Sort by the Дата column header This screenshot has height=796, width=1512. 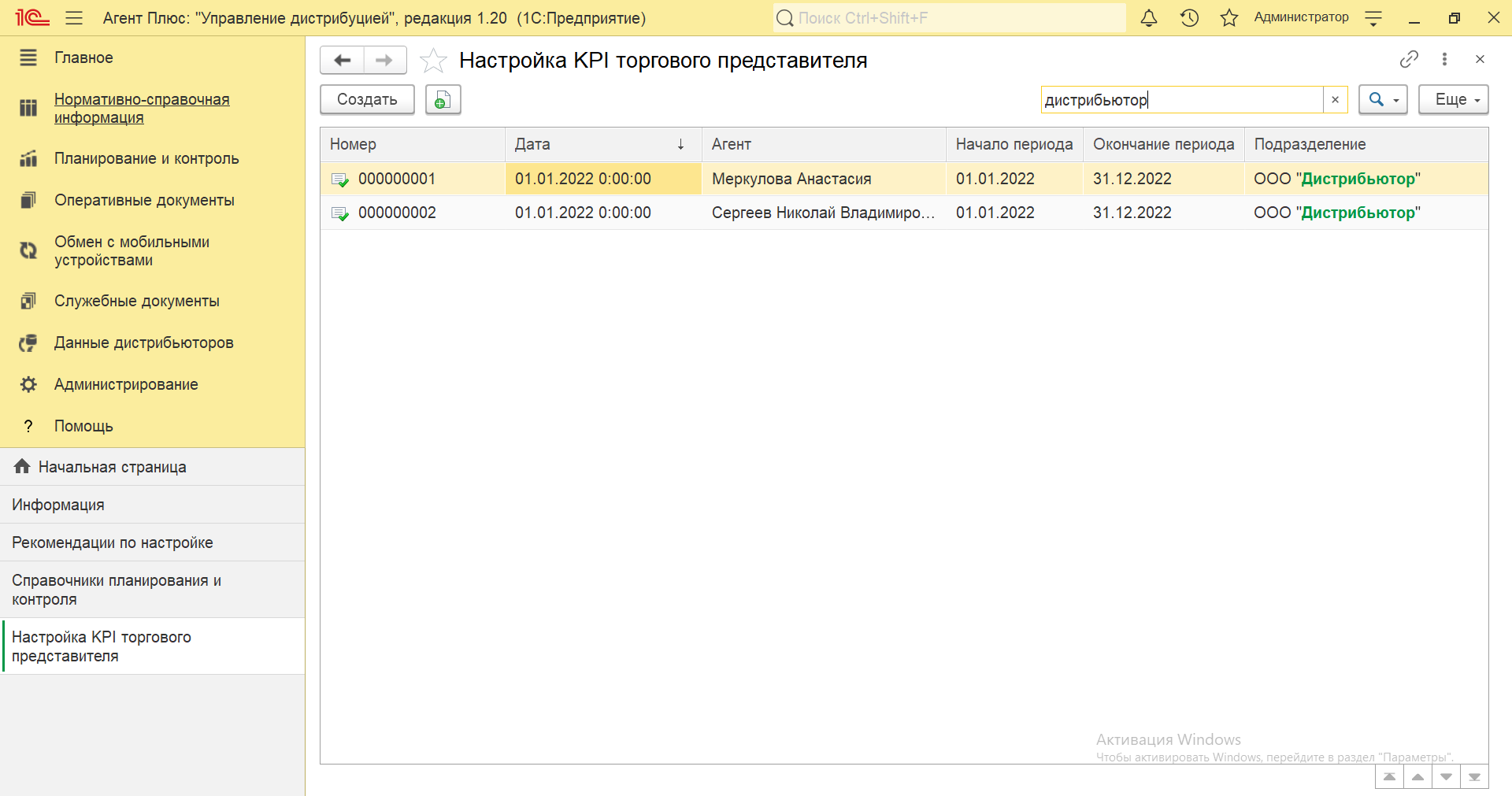pyautogui.click(x=603, y=144)
